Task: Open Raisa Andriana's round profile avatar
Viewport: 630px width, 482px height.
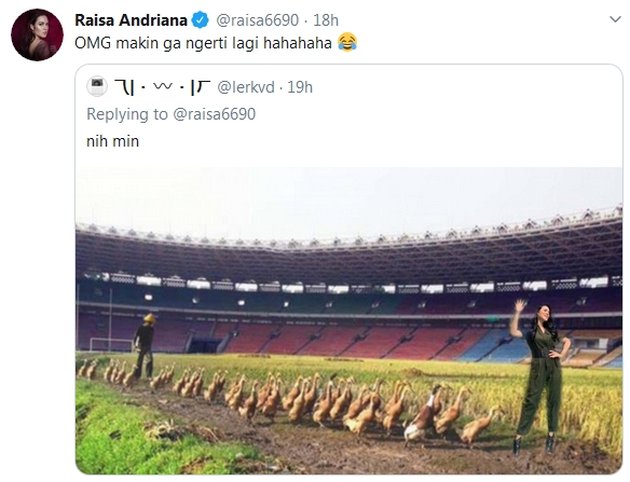Action: (x=37, y=35)
